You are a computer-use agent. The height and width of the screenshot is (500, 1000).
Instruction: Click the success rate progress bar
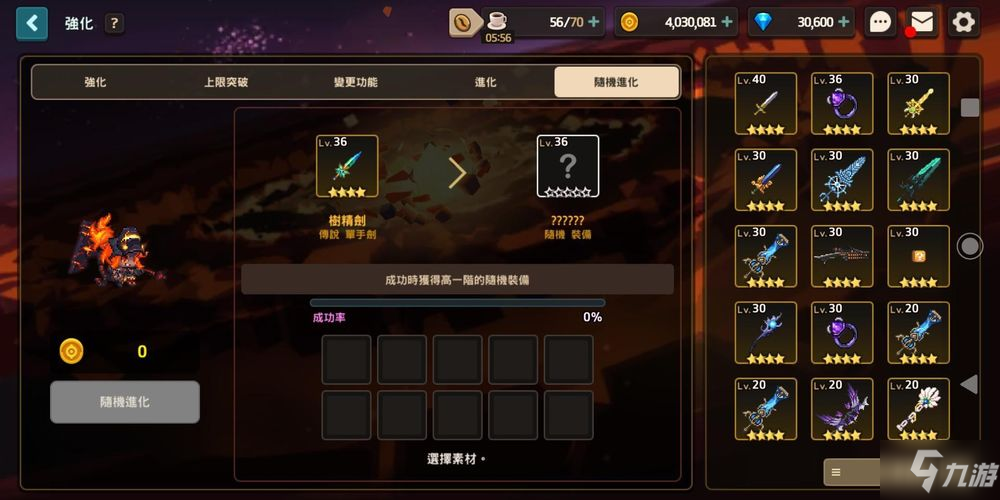pos(457,303)
